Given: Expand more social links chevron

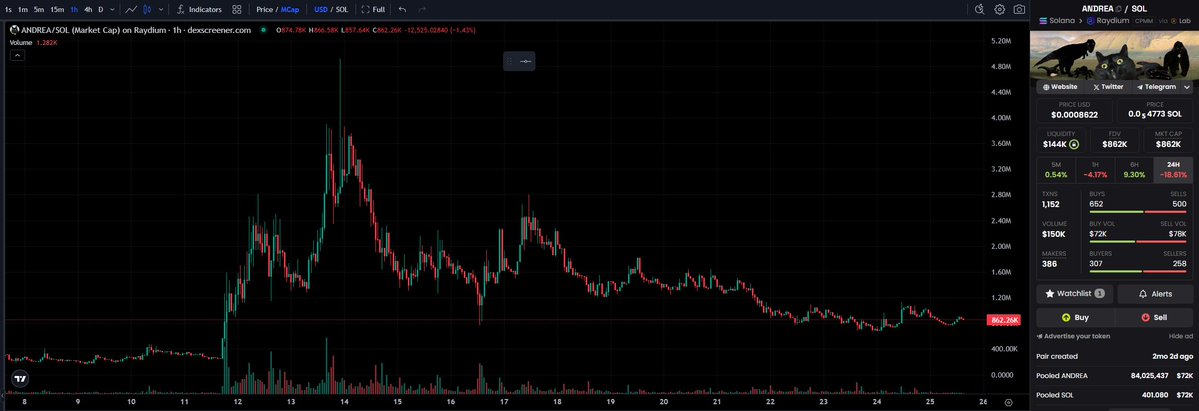Looking at the screenshot, I should click(1186, 87).
